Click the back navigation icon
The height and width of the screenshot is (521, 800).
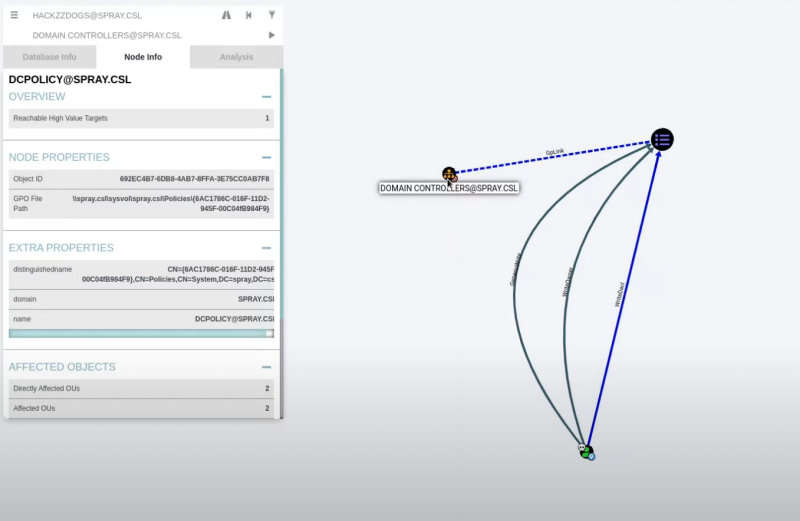click(x=248, y=15)
